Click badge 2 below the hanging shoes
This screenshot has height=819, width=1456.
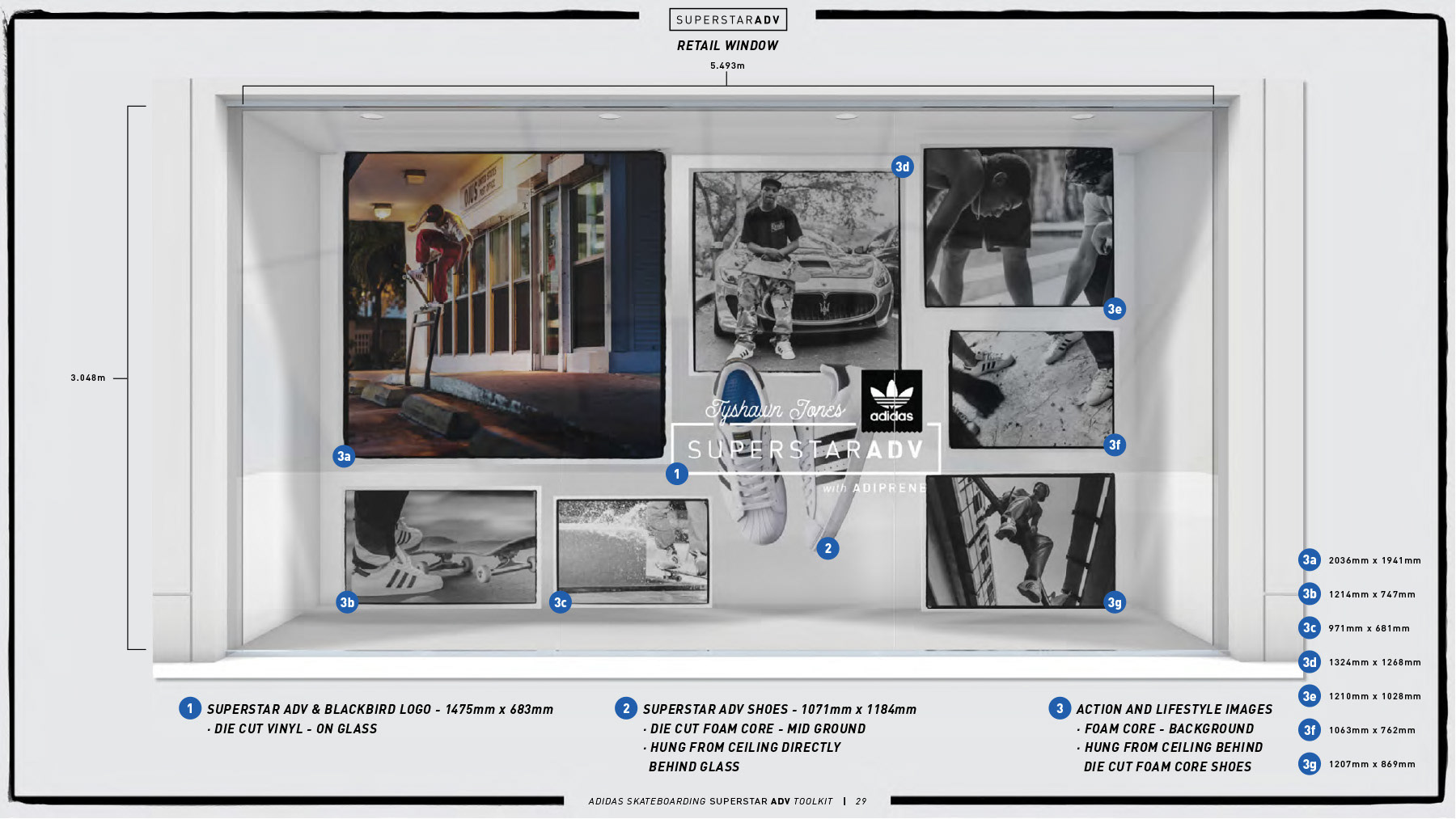827,549
